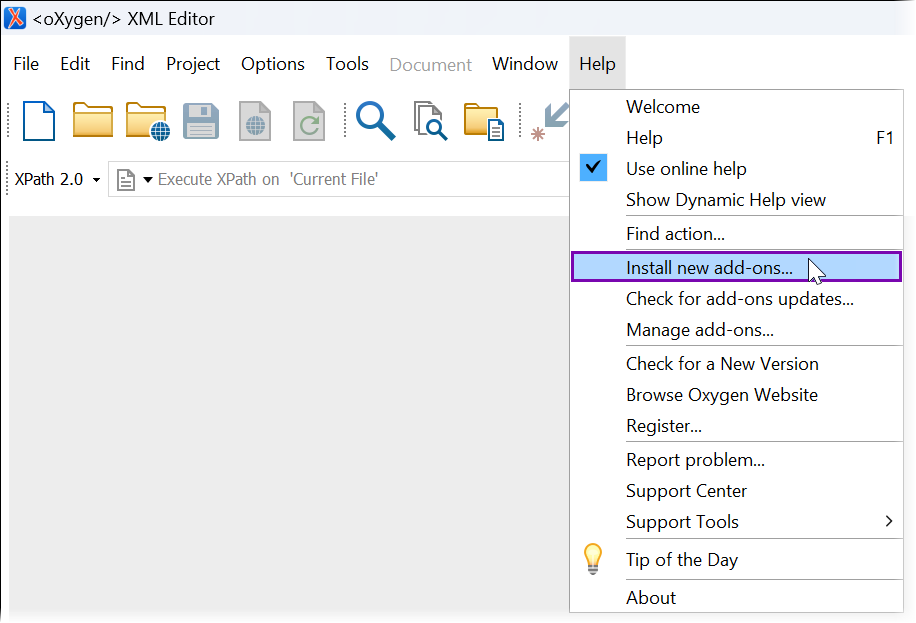Click the Save to URL icon

(255, 121)
